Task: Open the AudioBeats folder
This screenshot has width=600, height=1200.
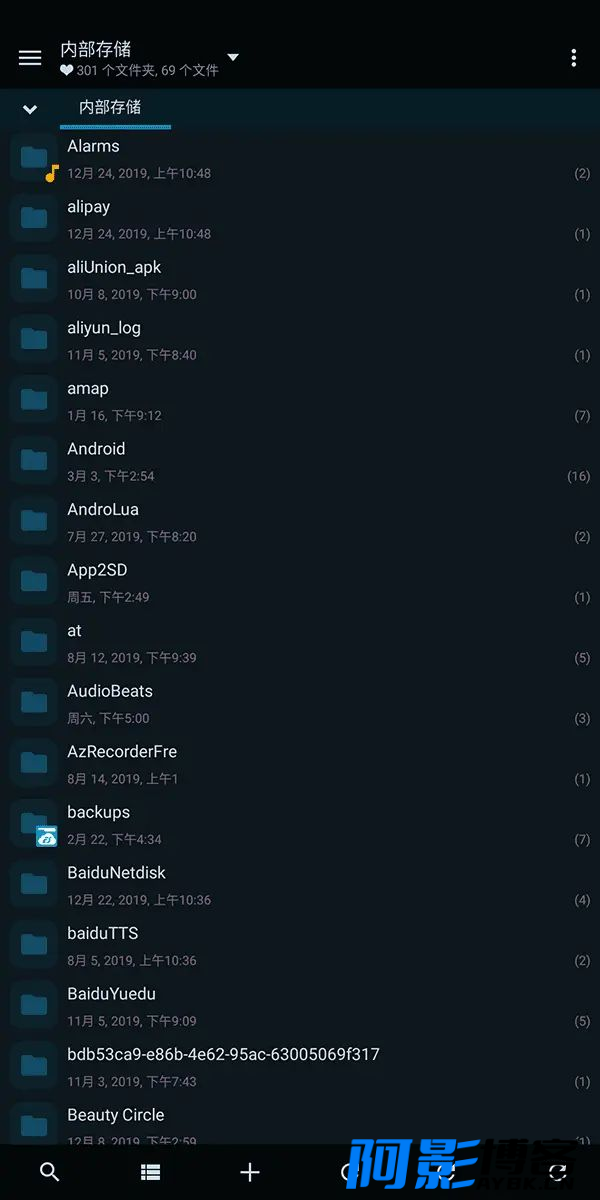Action: pyautogui.click(x=300, y=703)
